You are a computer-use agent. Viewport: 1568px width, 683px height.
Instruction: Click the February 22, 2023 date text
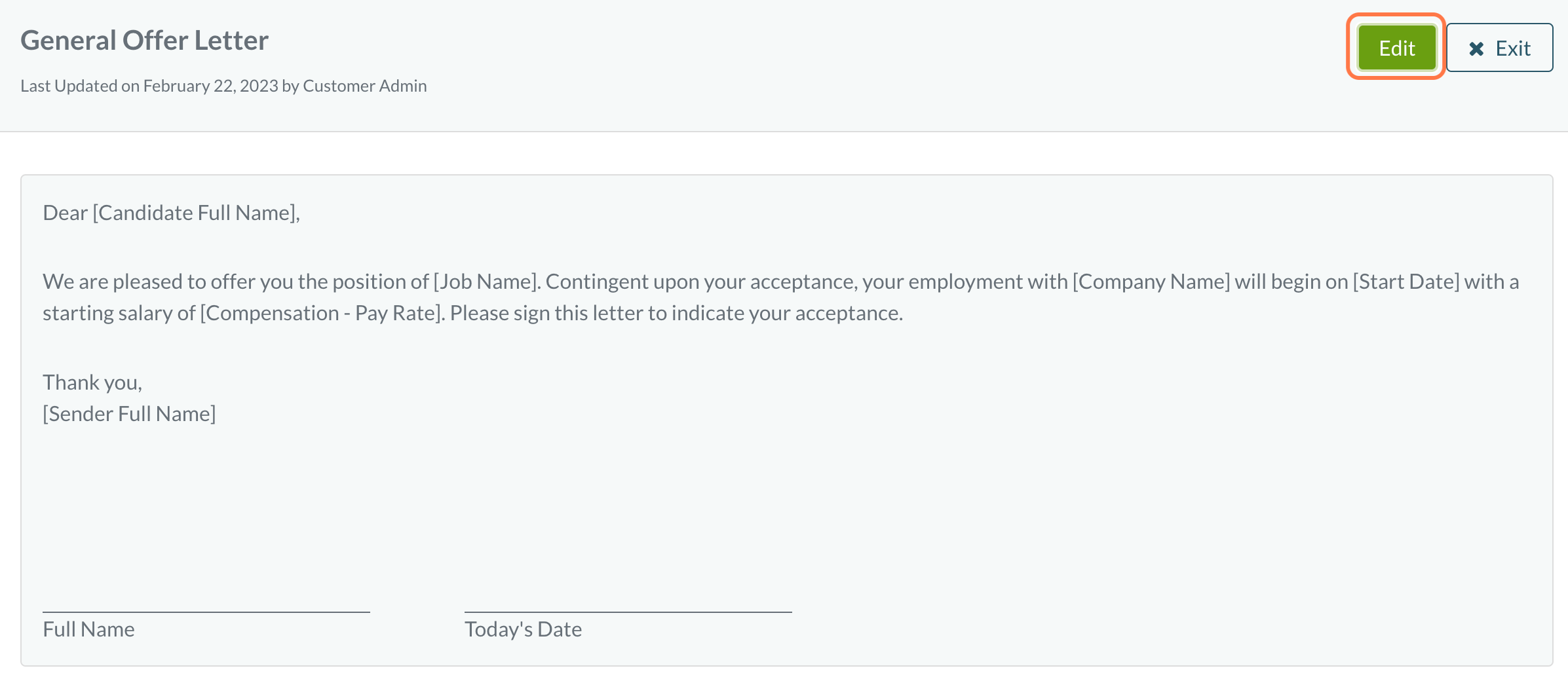pos(210,86)
